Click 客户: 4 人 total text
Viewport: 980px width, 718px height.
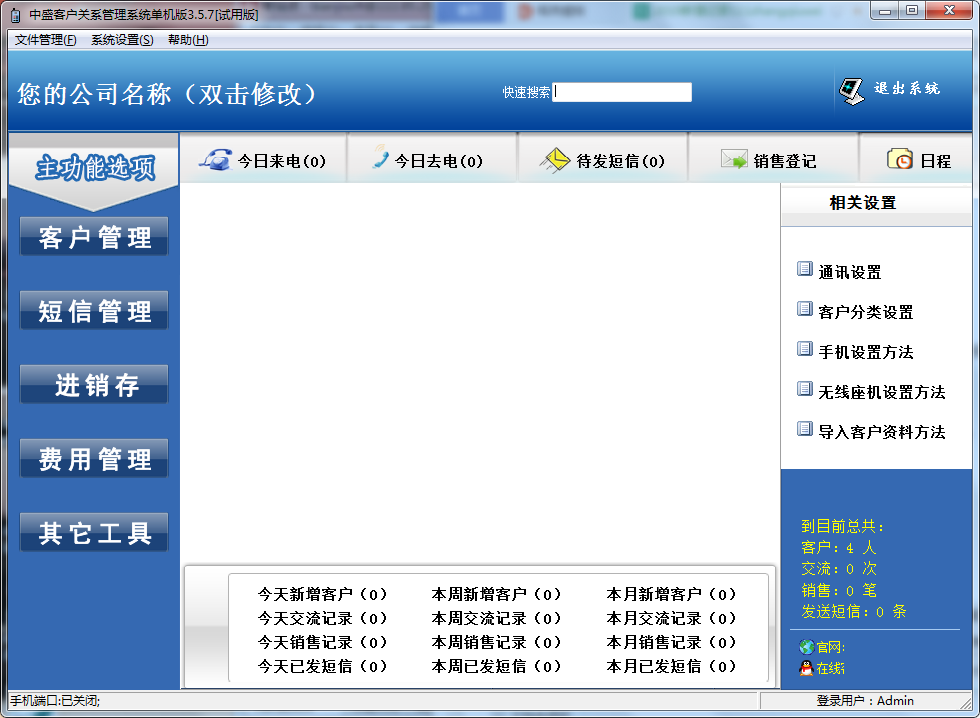tap(839, 548)
